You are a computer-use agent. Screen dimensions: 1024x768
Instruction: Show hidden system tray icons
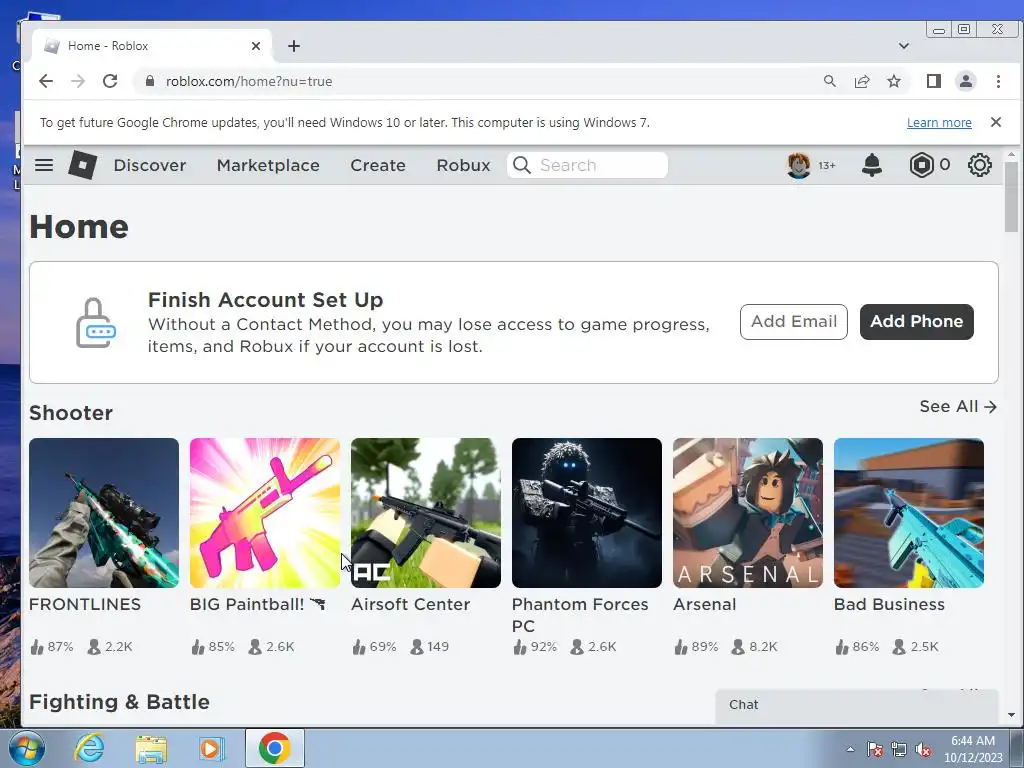click(x=850, y=749)
